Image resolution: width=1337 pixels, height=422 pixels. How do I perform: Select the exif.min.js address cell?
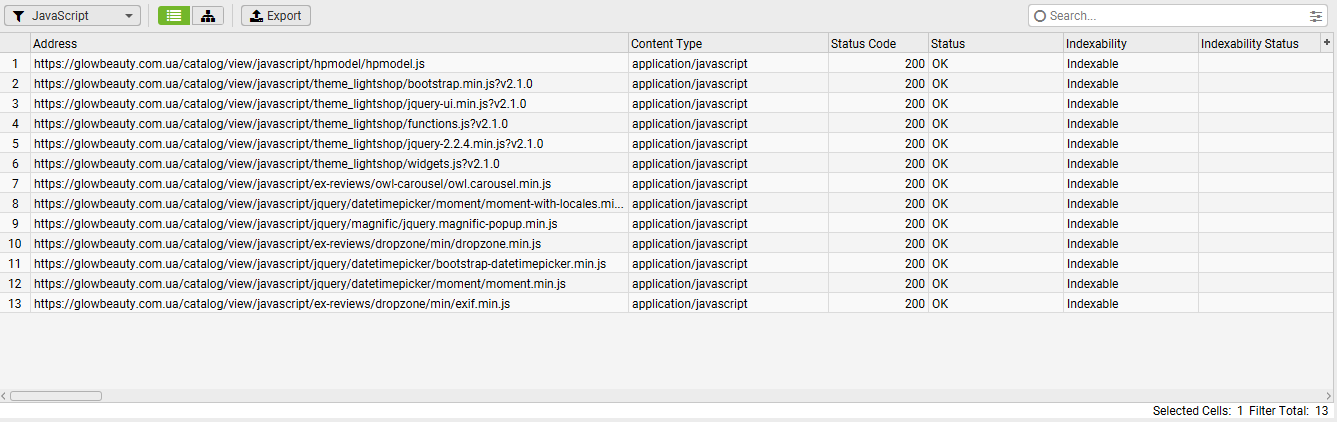coord(272,304)
